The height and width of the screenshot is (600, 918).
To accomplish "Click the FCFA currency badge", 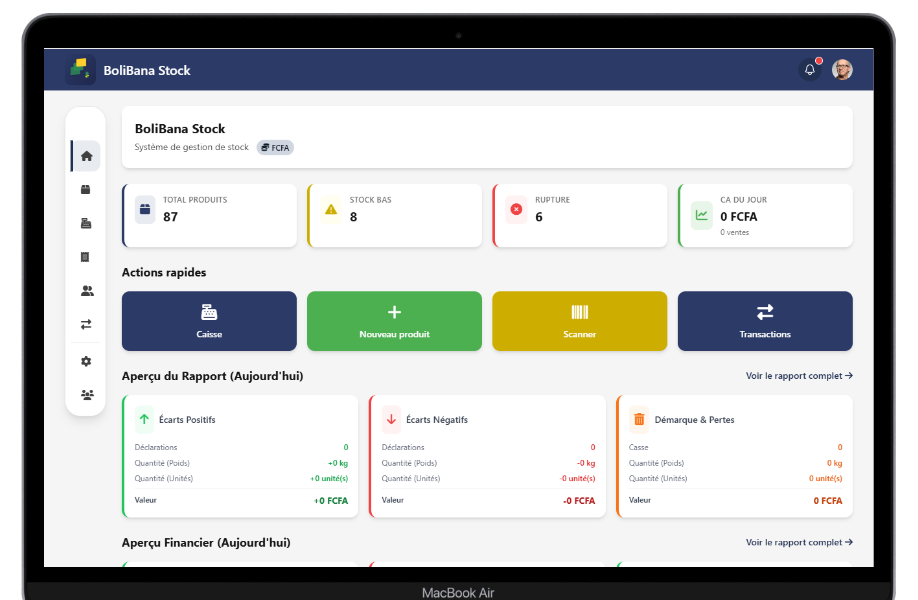I will pyautogui.click(x=275, y=148).
